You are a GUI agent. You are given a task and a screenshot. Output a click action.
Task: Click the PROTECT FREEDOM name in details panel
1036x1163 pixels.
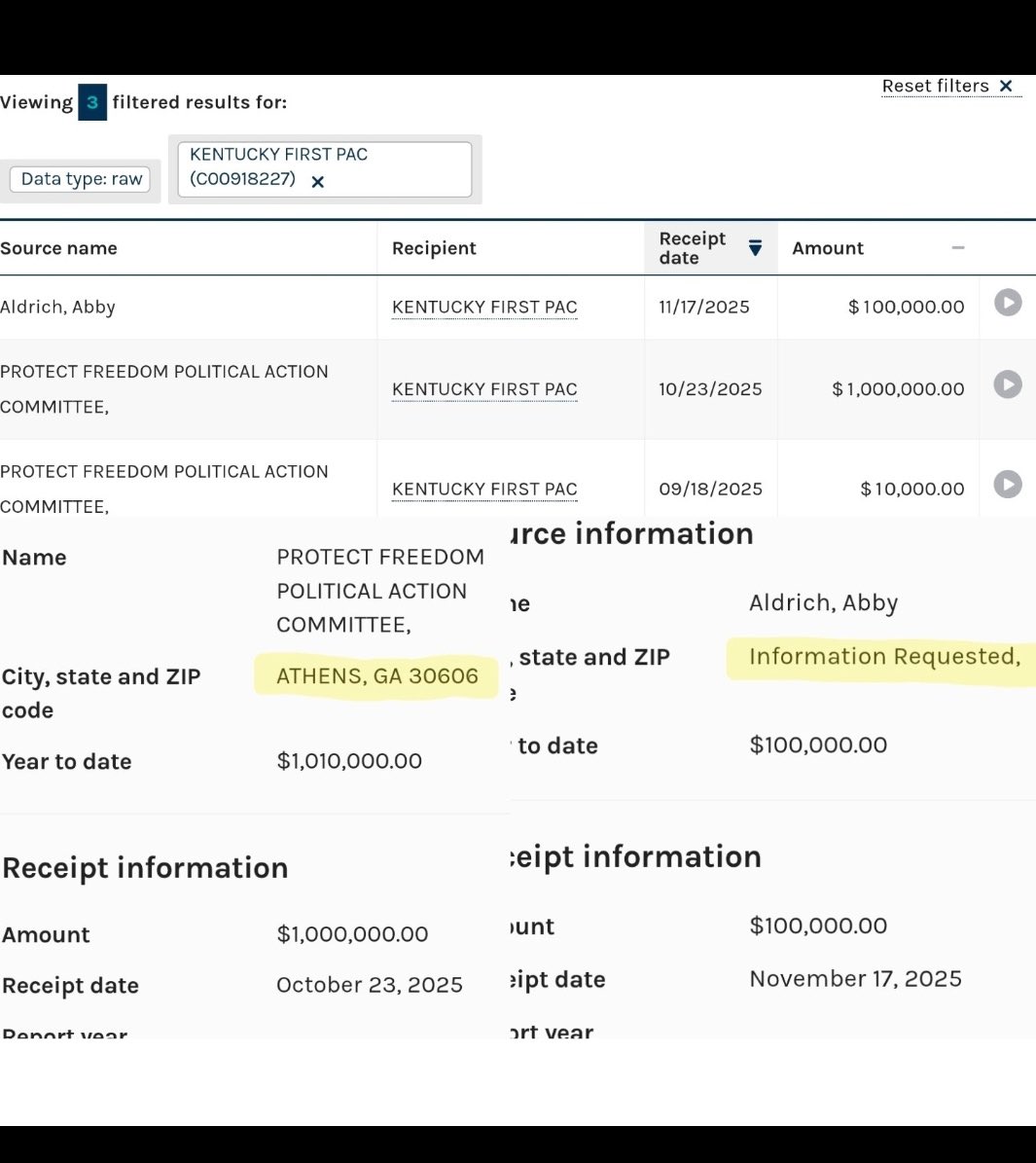click(x=380, y=591)
